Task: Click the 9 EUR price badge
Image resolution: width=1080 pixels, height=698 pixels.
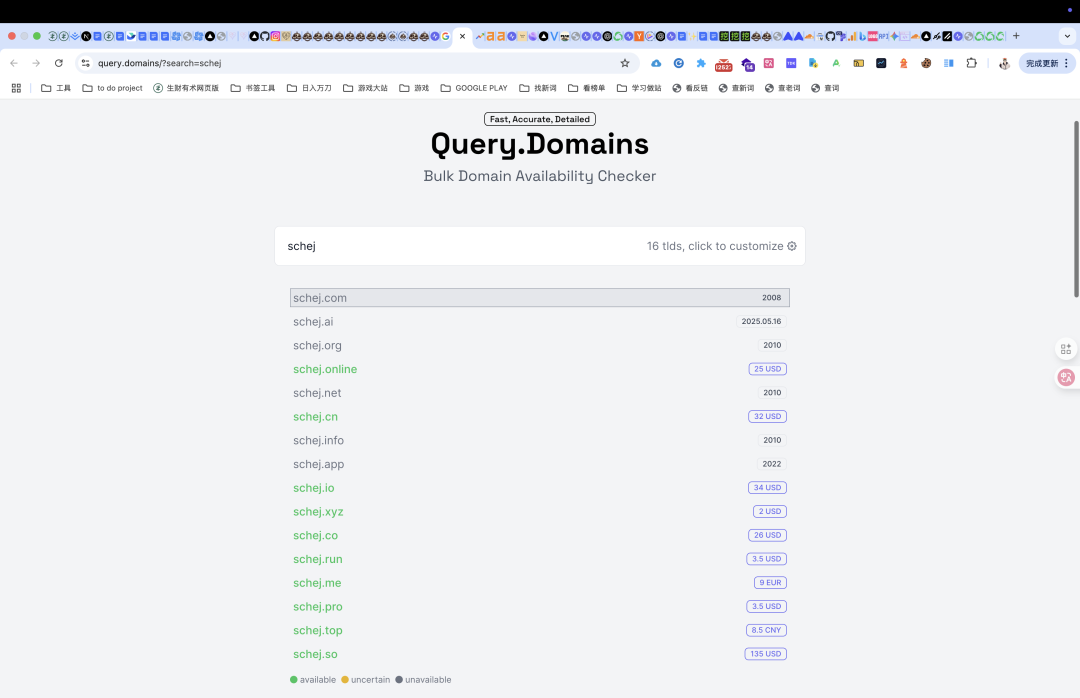Action: 770,583
